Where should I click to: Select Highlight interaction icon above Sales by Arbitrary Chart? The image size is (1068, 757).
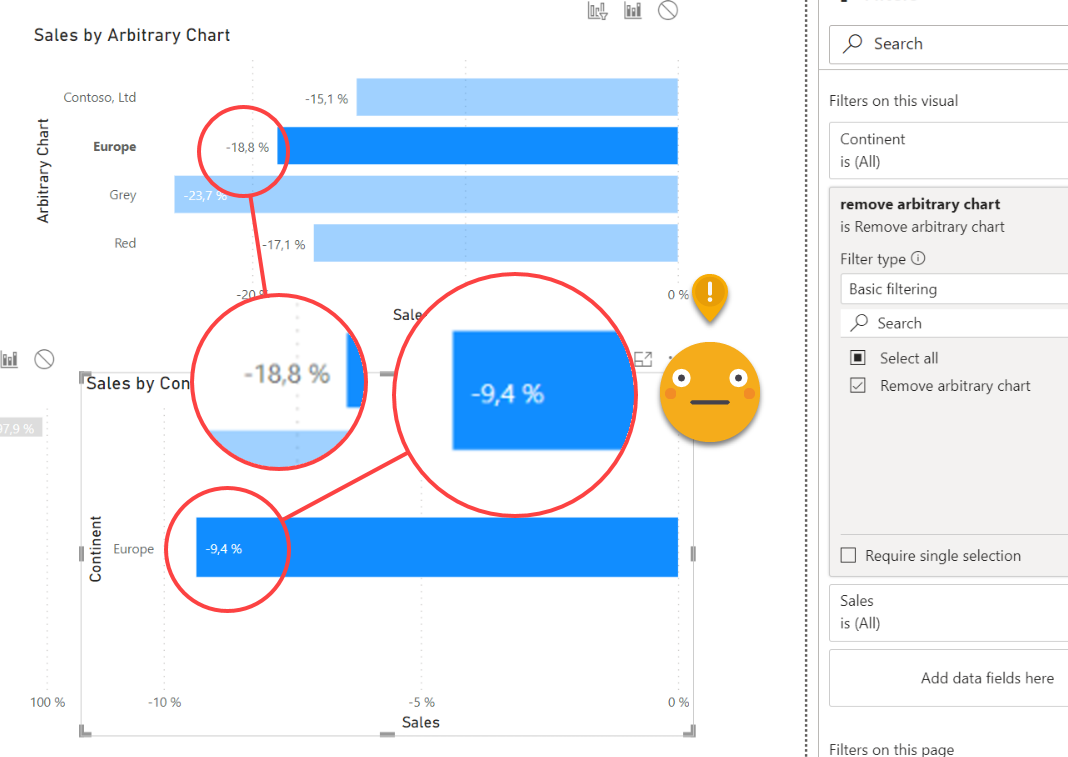633,11
